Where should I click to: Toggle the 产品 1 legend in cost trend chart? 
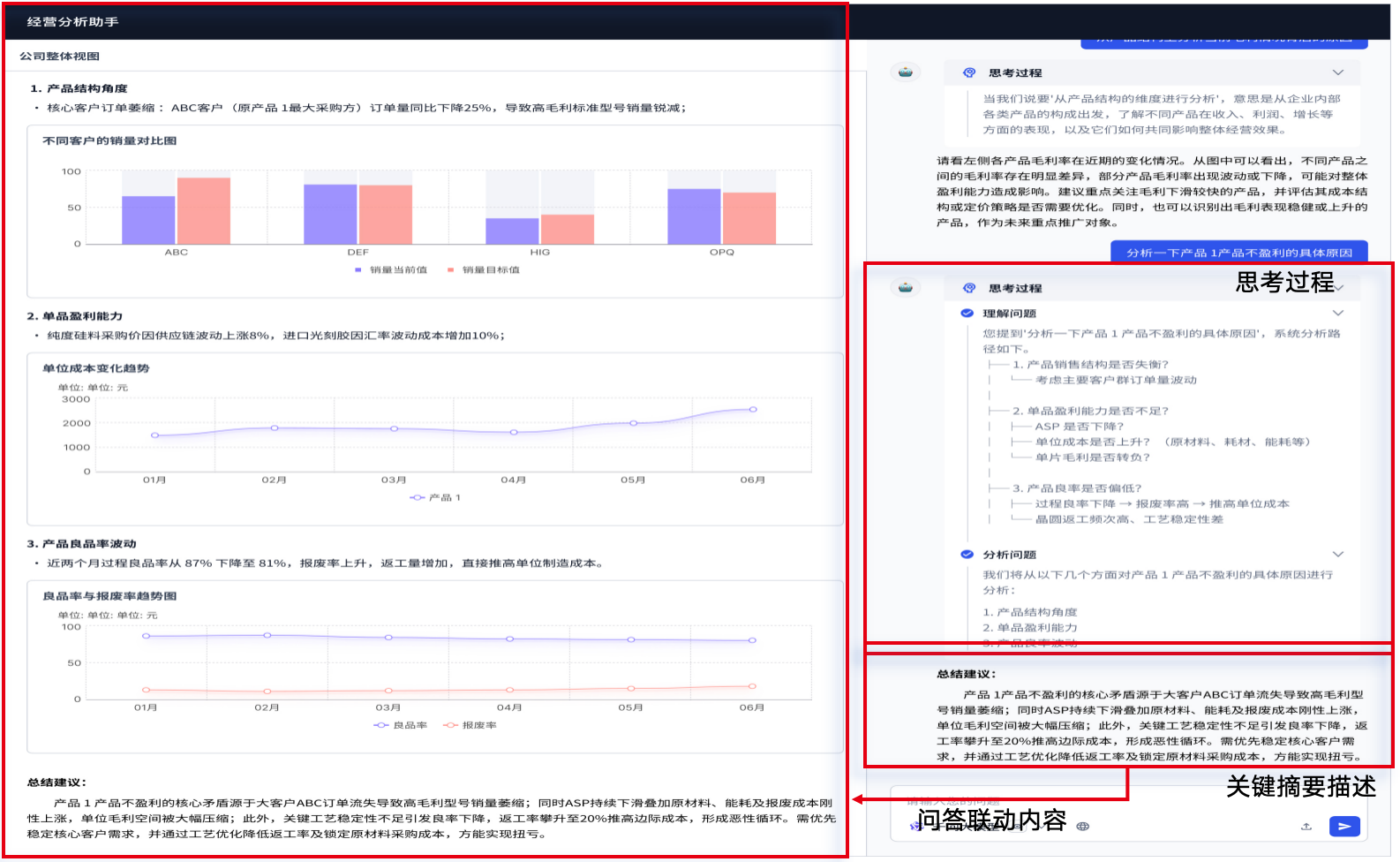pyautogui.click(x=435, y=498)
